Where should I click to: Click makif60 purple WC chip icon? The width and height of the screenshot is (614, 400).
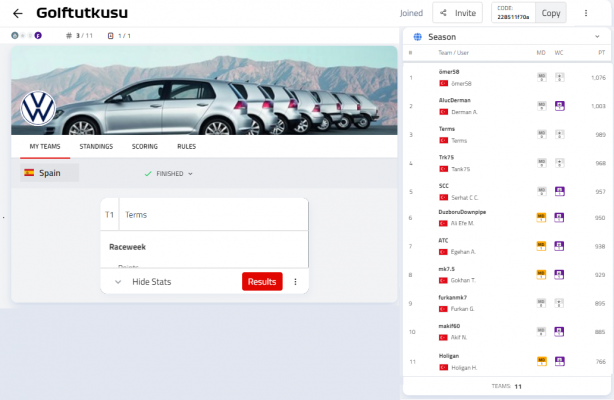(559, 332)
